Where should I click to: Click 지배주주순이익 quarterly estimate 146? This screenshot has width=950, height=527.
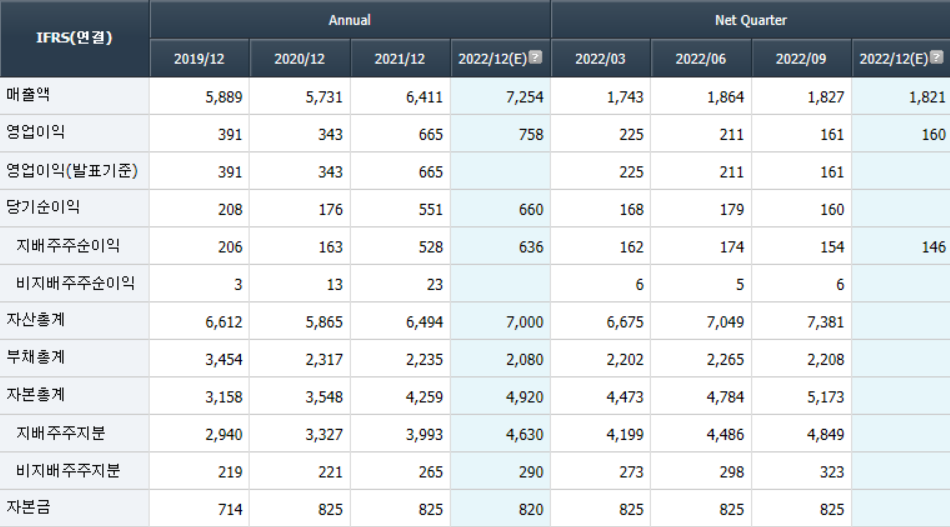pos(934,247)
